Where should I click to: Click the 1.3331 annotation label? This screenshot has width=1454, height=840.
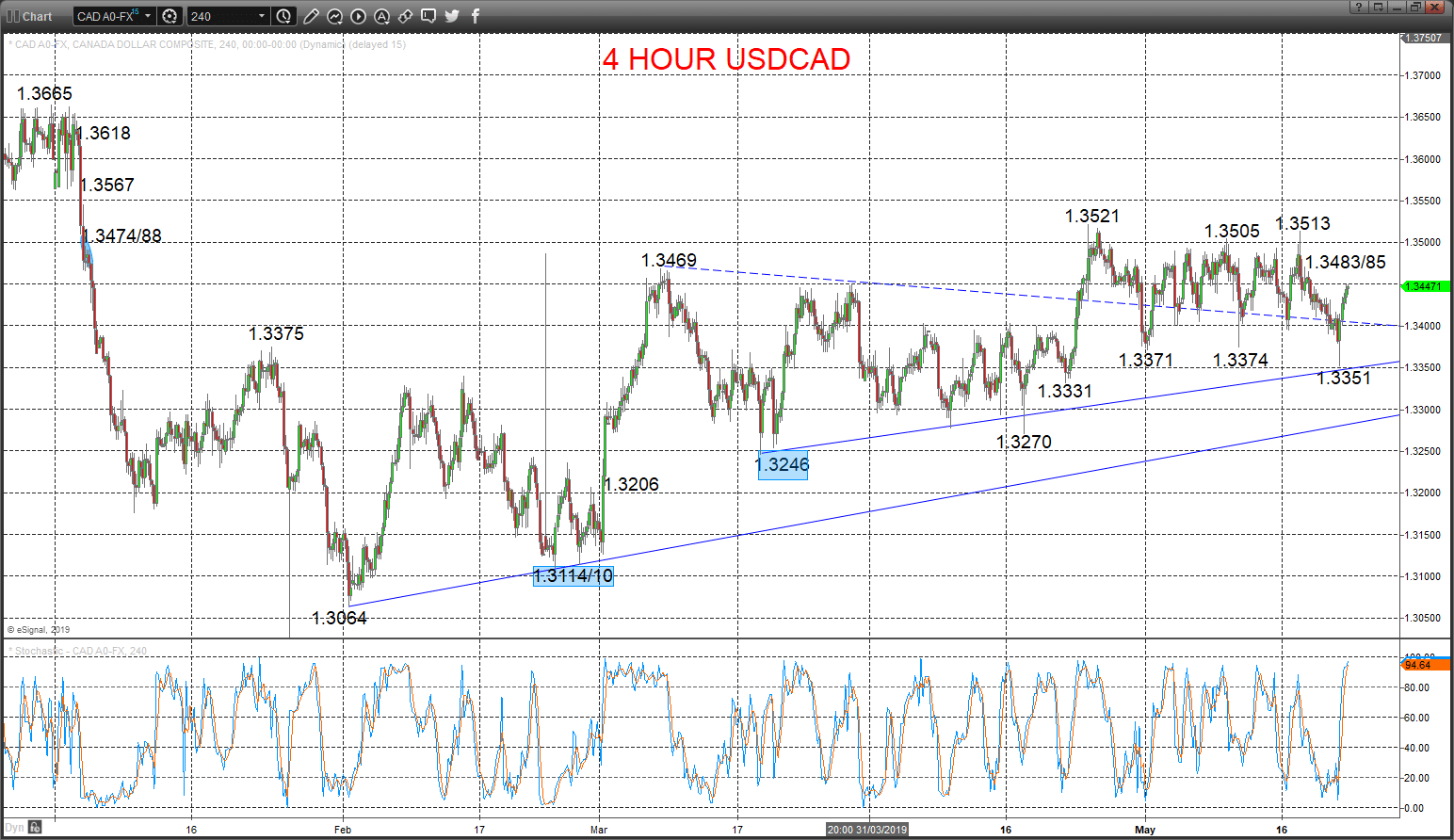[x=1065, y=391]
